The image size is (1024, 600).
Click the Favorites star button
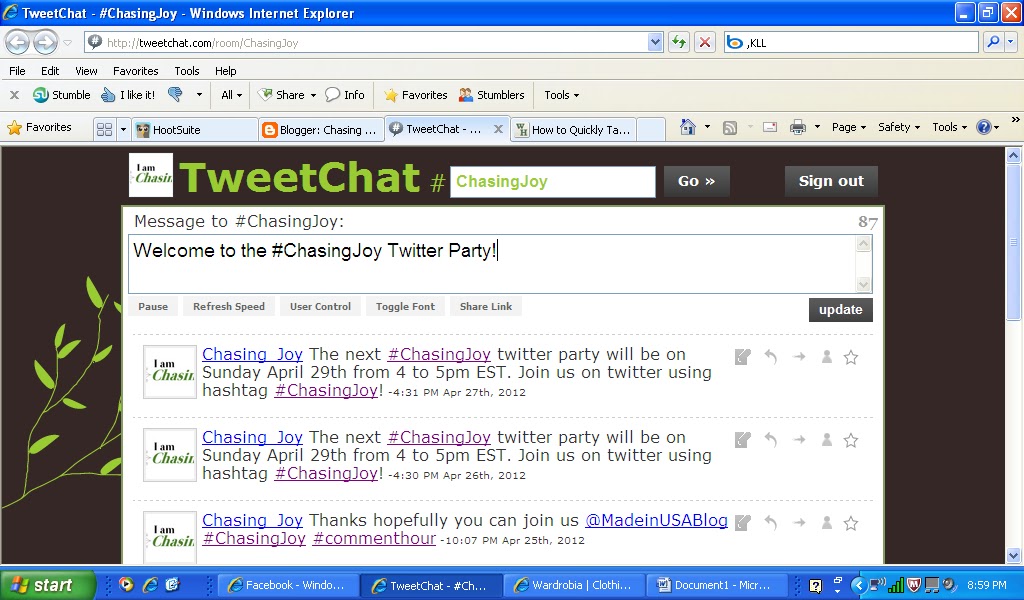pos(39,127)
